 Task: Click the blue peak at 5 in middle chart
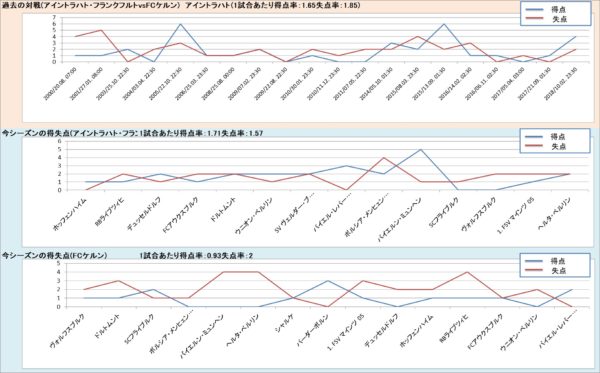tap(421, 149)
